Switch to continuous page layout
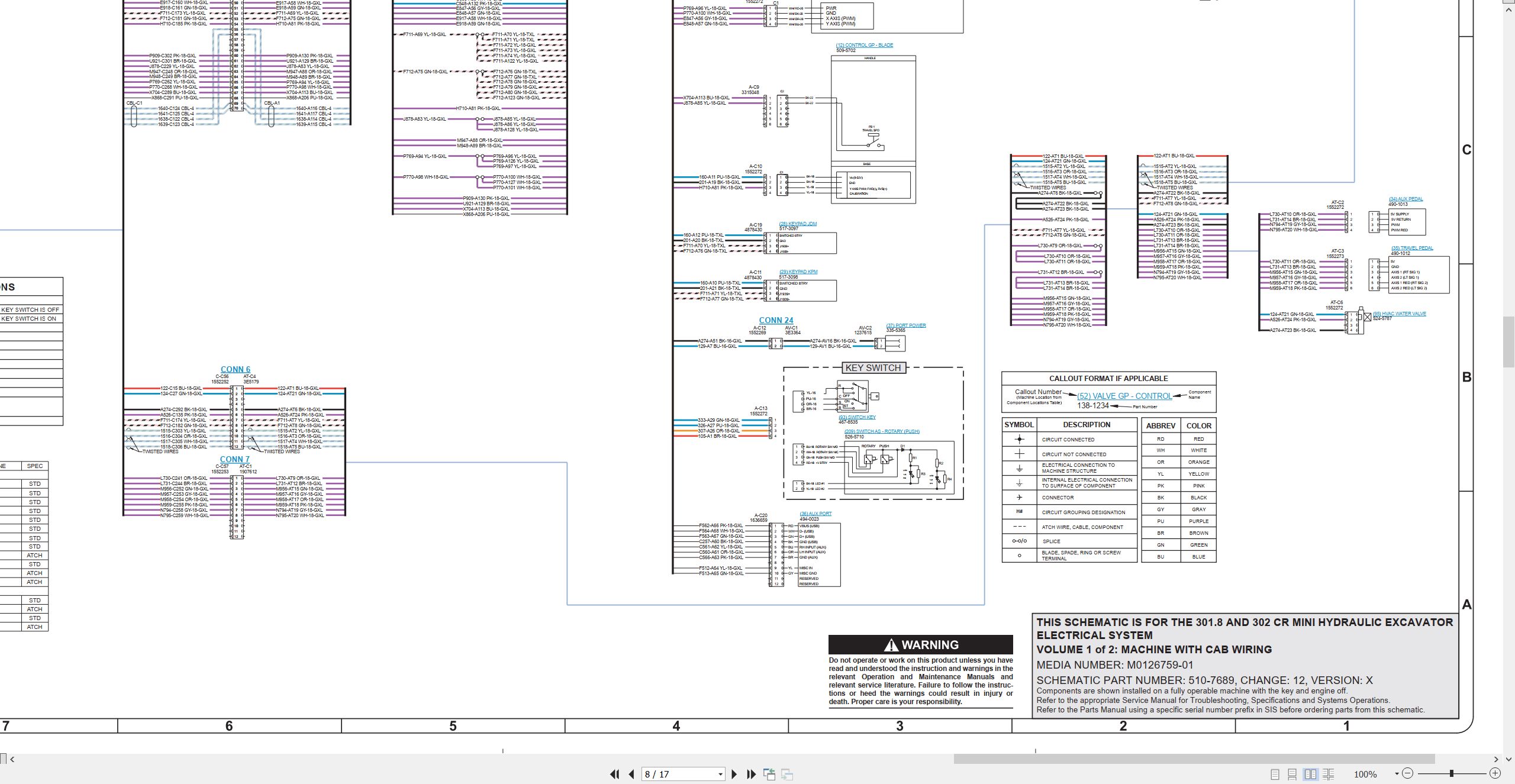The height and width of the screenshot is (784, 1515). (1292, 774)
